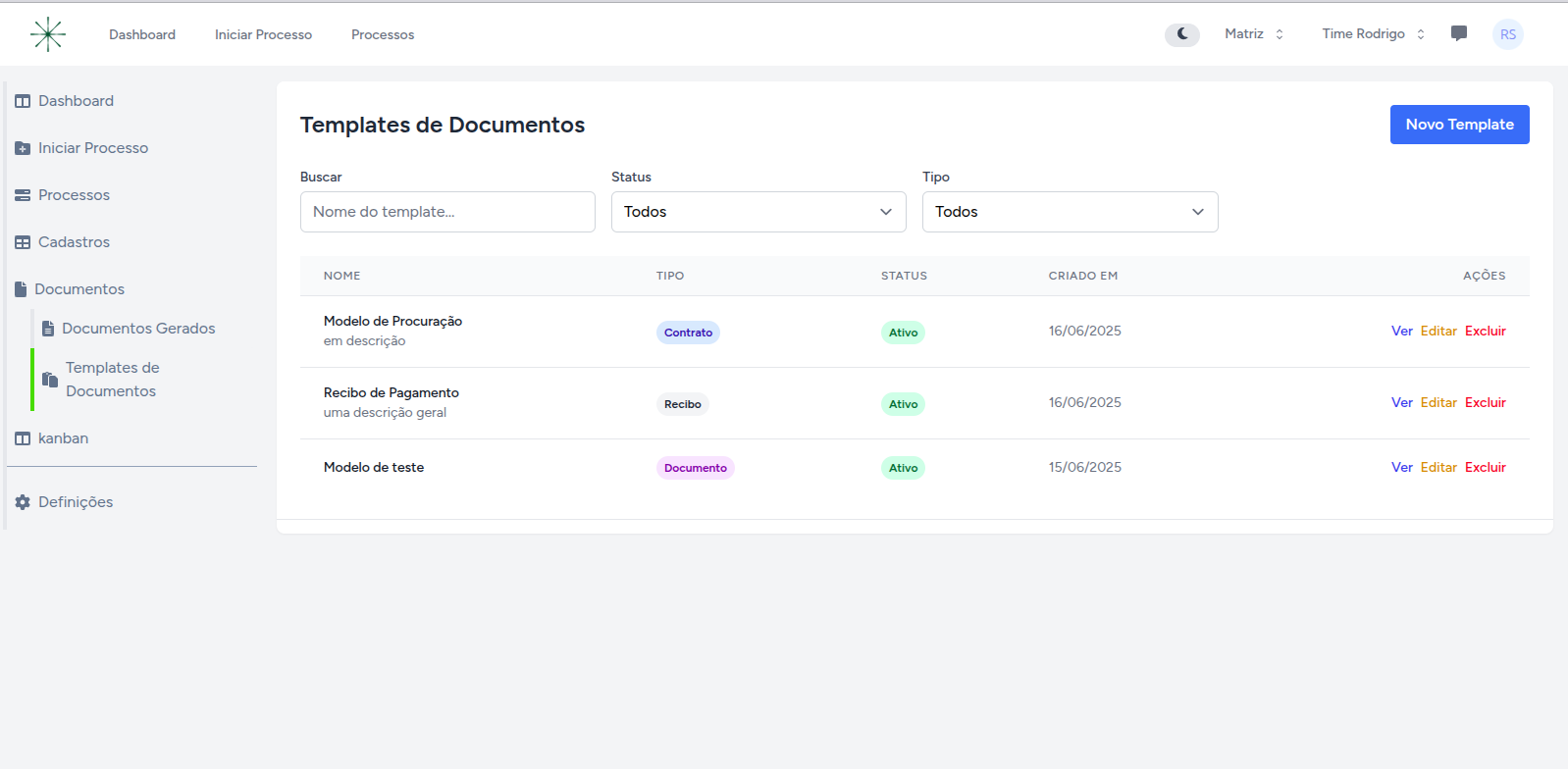Click the sidebar Cadastros icon
Image resolution: width=1568 pixels, height=770 pixels.
23,242
